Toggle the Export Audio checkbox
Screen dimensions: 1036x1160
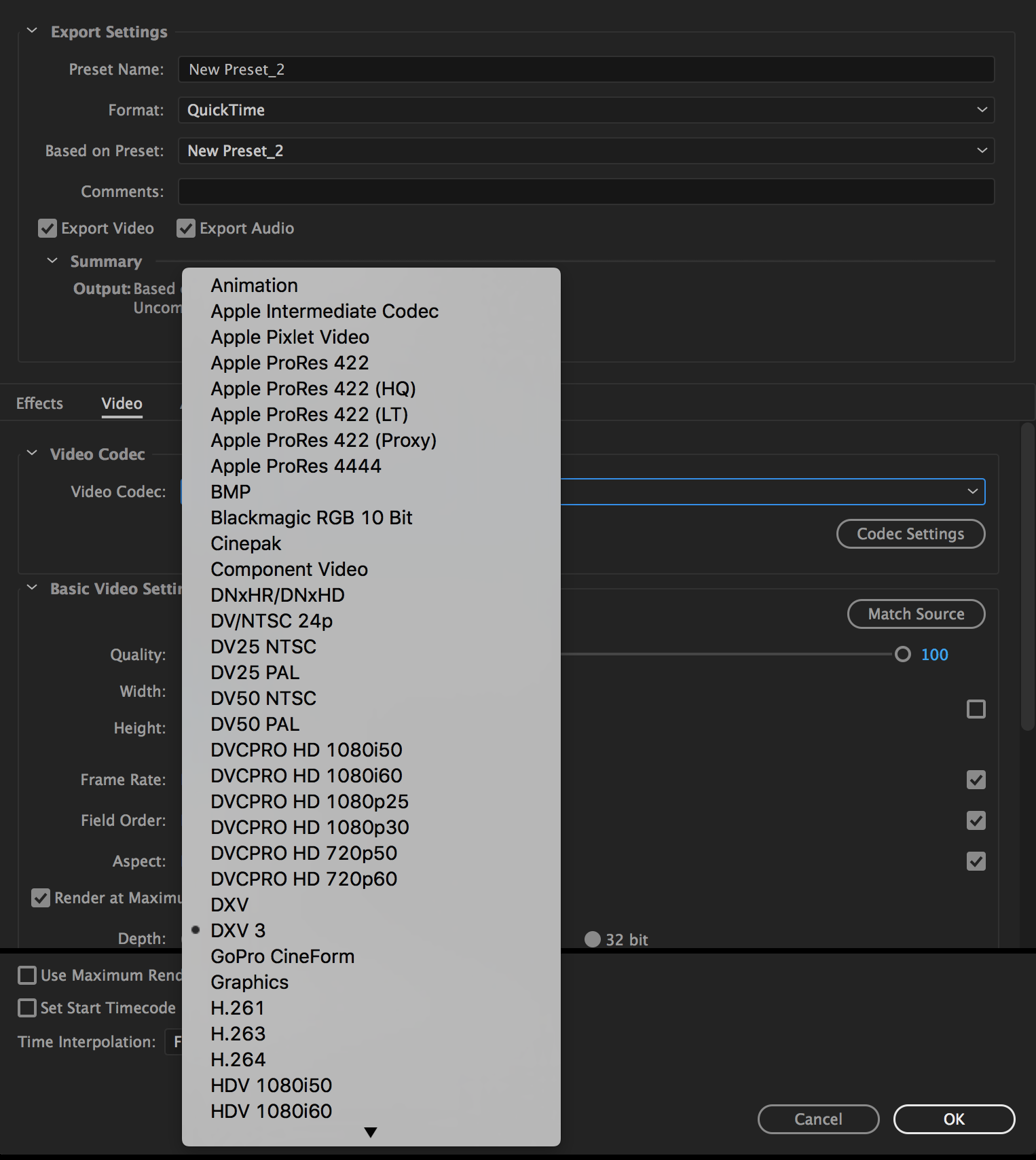tap(186, 228)
